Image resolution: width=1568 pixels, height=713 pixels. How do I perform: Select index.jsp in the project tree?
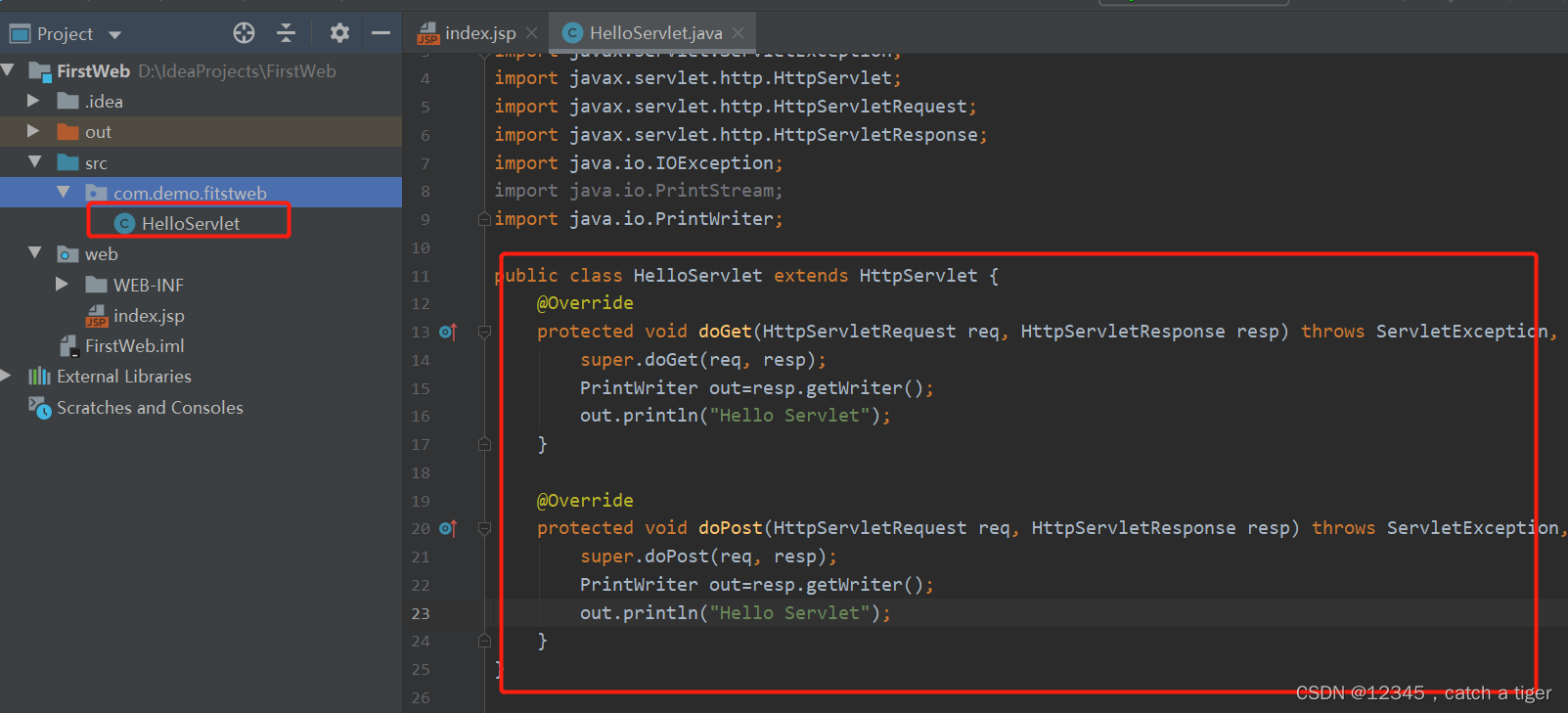149,316
